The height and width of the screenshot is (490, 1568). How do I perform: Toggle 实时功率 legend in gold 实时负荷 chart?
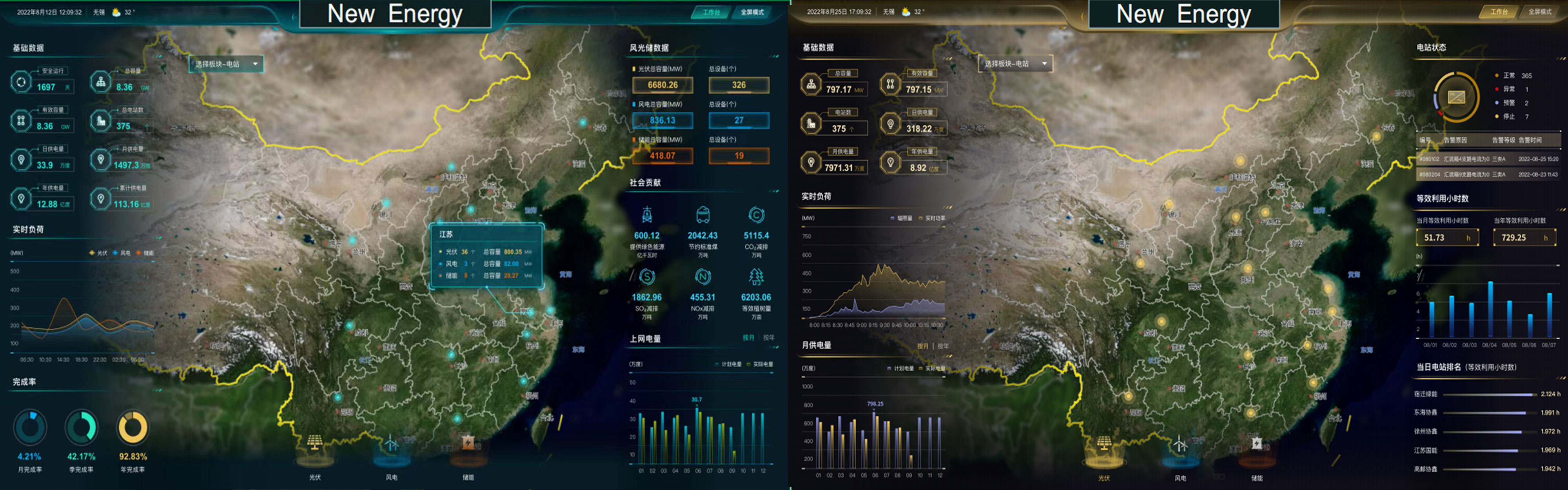pos(932,218)
